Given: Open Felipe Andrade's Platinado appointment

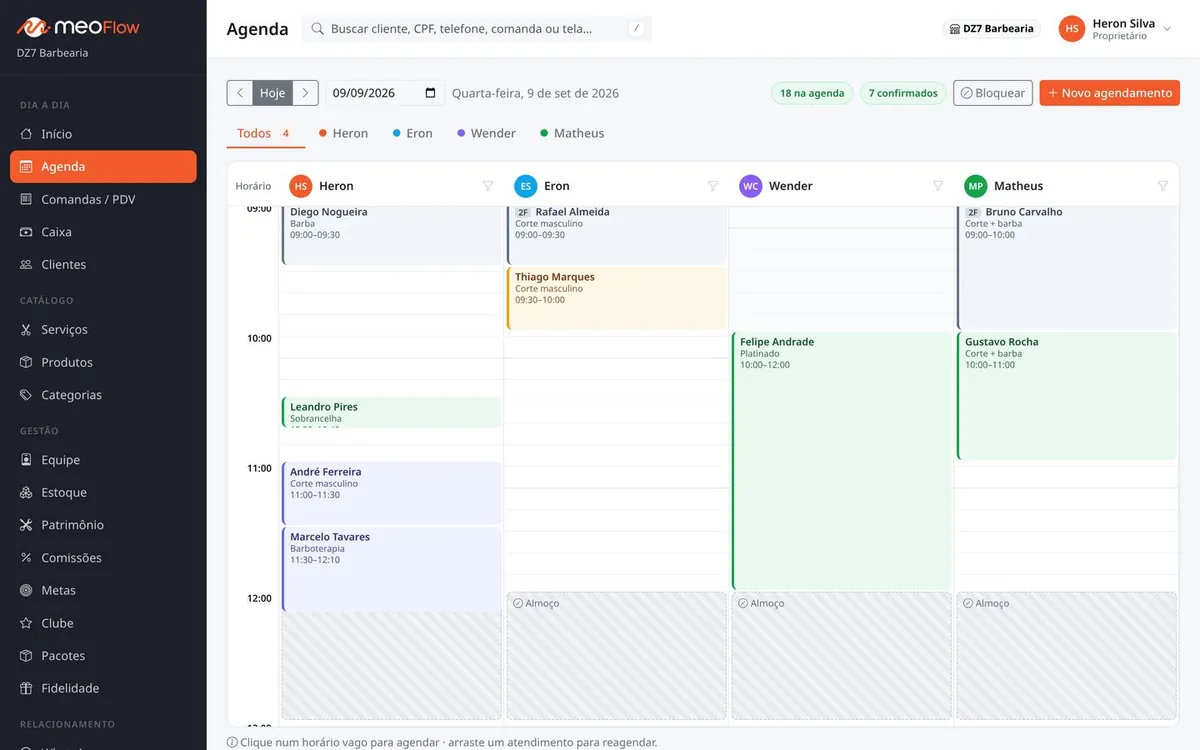Looking at the screenshot, I should pyautogui.click(x=842, y=461).
